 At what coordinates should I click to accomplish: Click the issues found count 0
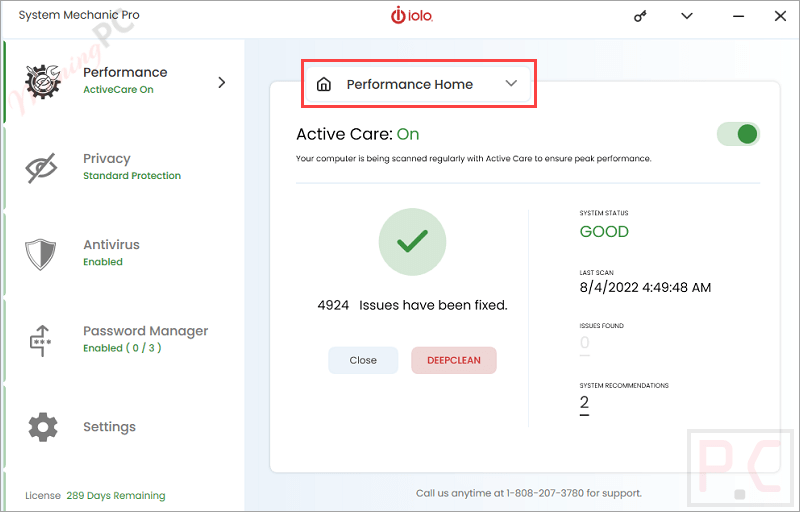(x=584, y=343)
